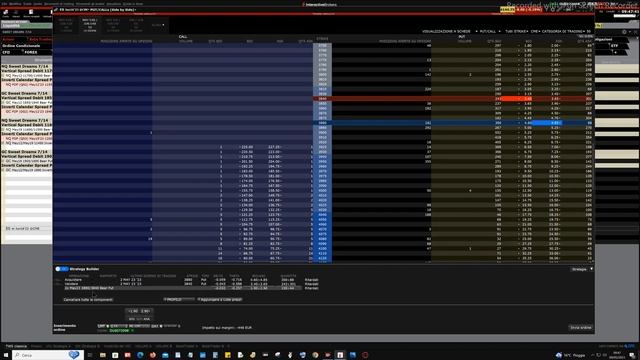Viewport: 640px width, 360px height.
Task: Select Ordine Condizionale in left panel
Action: click(22, 46)
